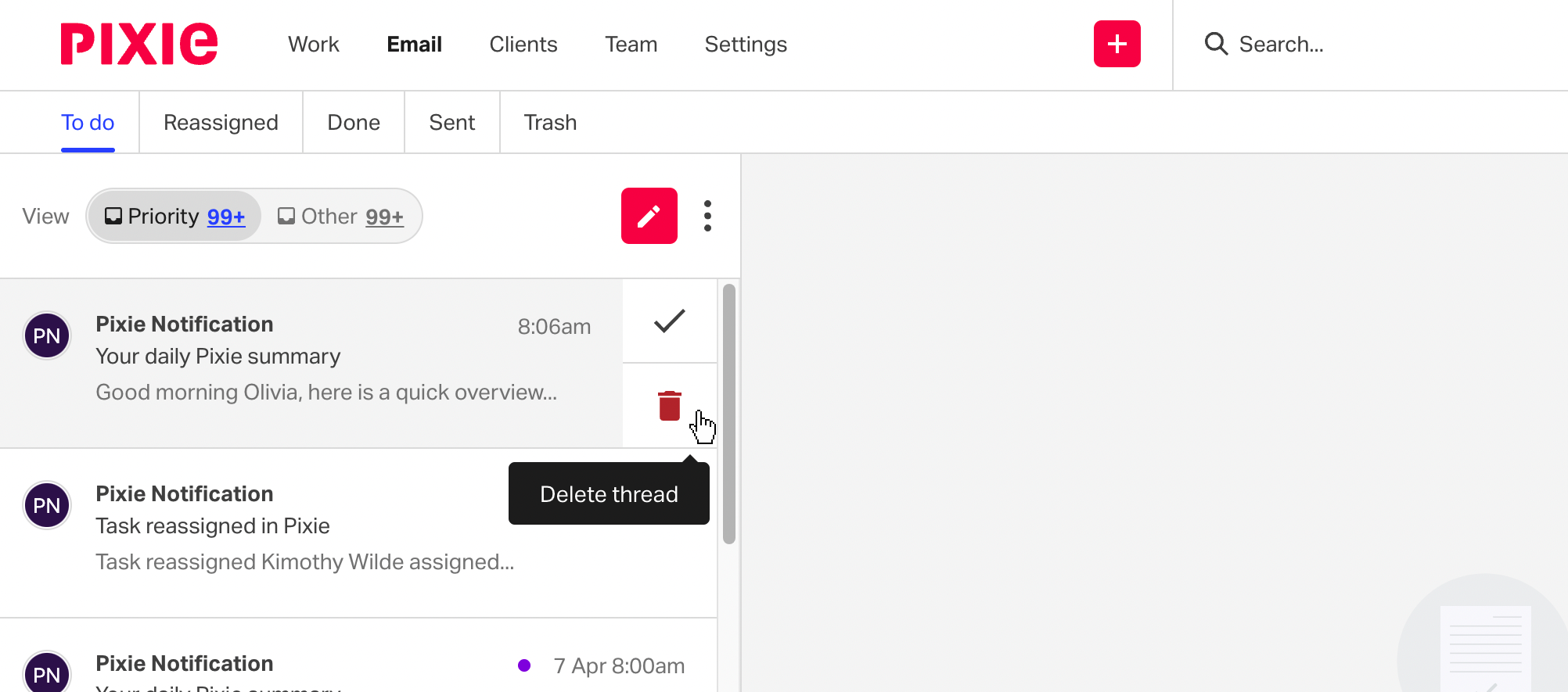This screenshot has width=1568, height=692.
Task: Click purple unread dot on 7 Apr email
Action: [x=524, y=665]
